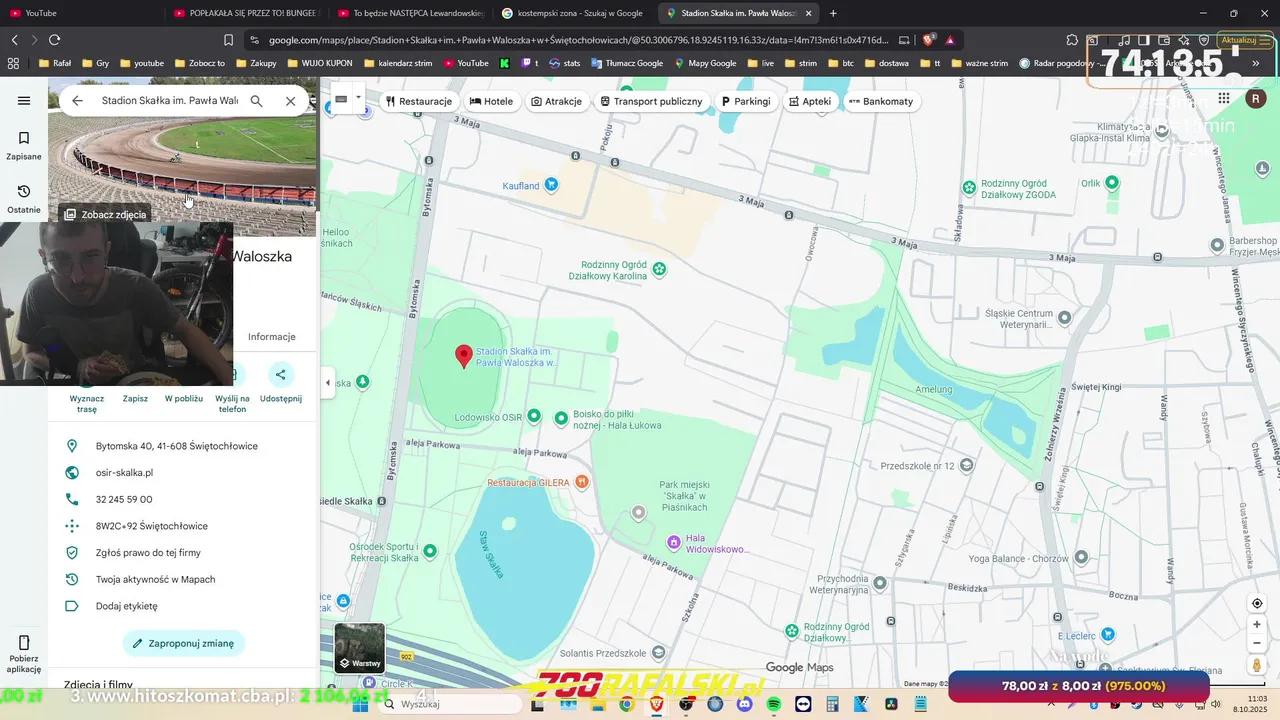
Task: Open Pobierz aplikację in the sidebar
Action: (24, 653)
